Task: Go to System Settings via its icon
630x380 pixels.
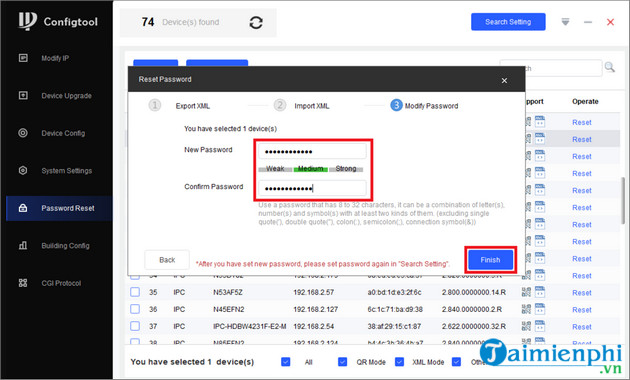Action: (x=23, y=170)
